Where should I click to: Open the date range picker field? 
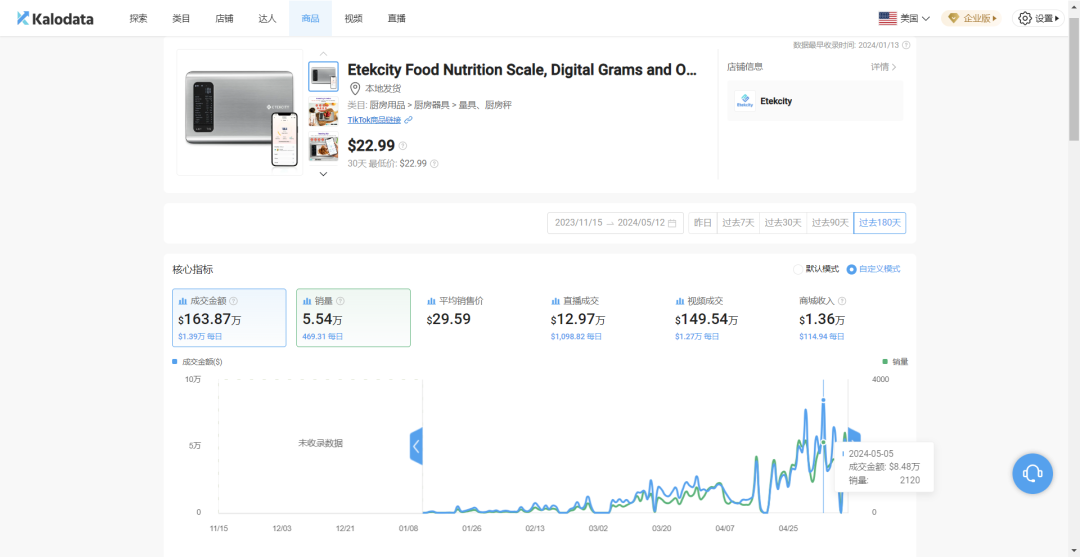(x=615, y=223)
